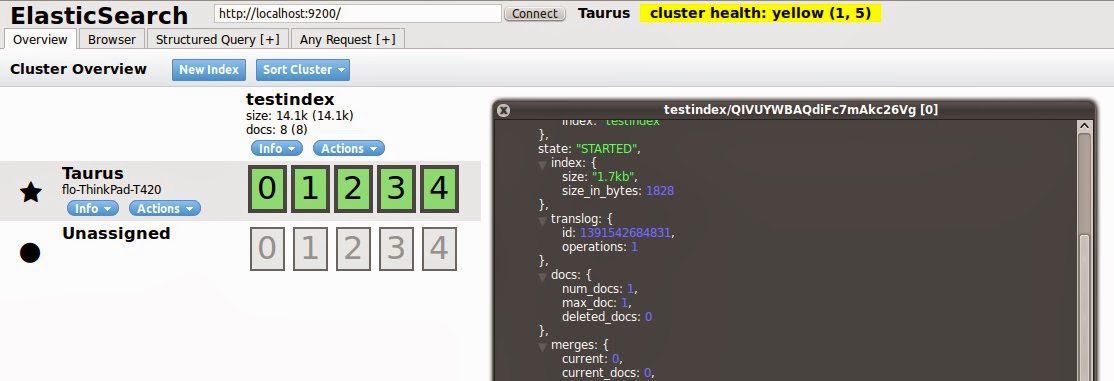The image size is (1114, 381).
Task: Click the deleted_docs value 0
Action: pyautogui.click(x=648, y=316)
